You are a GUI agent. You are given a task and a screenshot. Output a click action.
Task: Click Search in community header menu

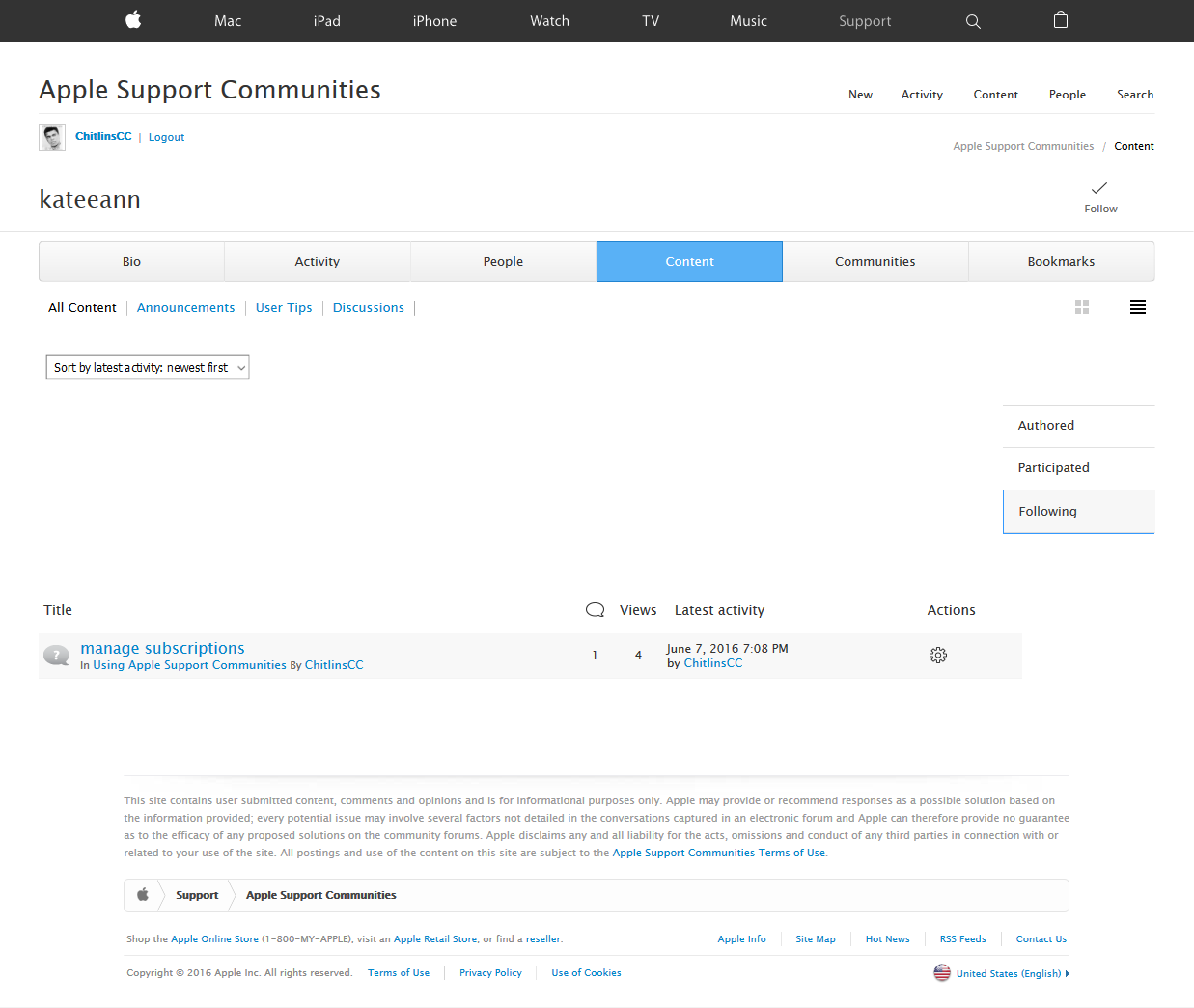[1135, 95]
